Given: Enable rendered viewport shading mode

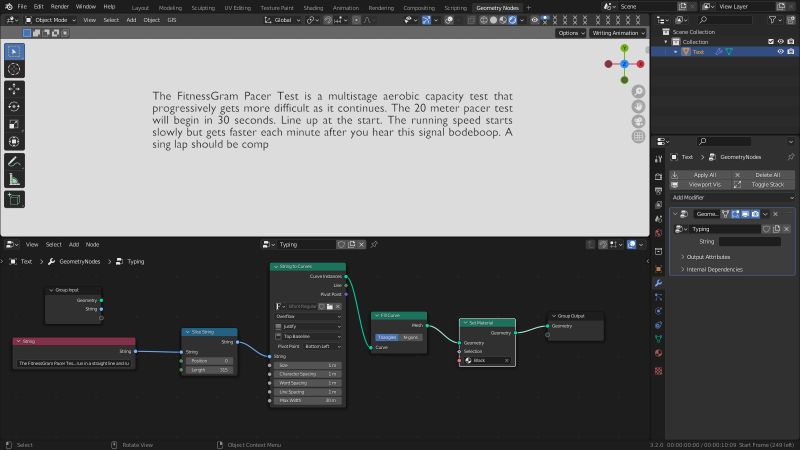Looking at the screenshot, I should pyautogui.click(x=513, y=20).
